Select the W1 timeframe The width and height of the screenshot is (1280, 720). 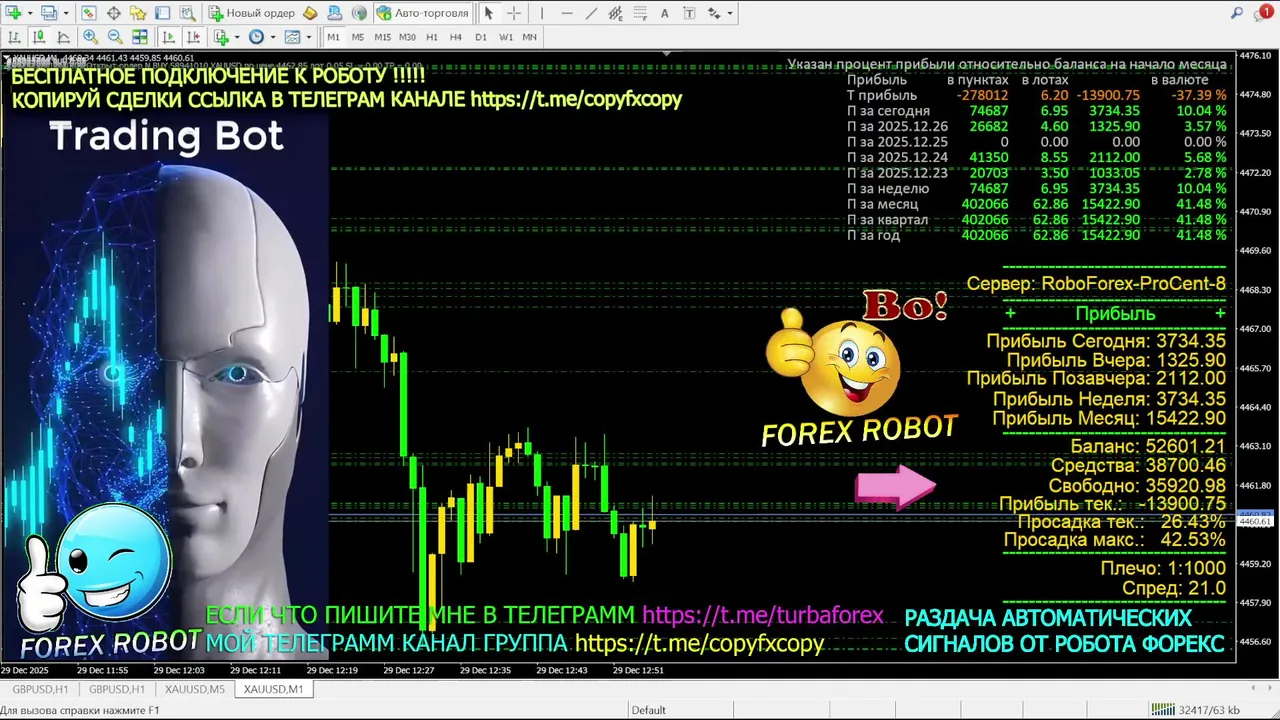pos(506,37)
